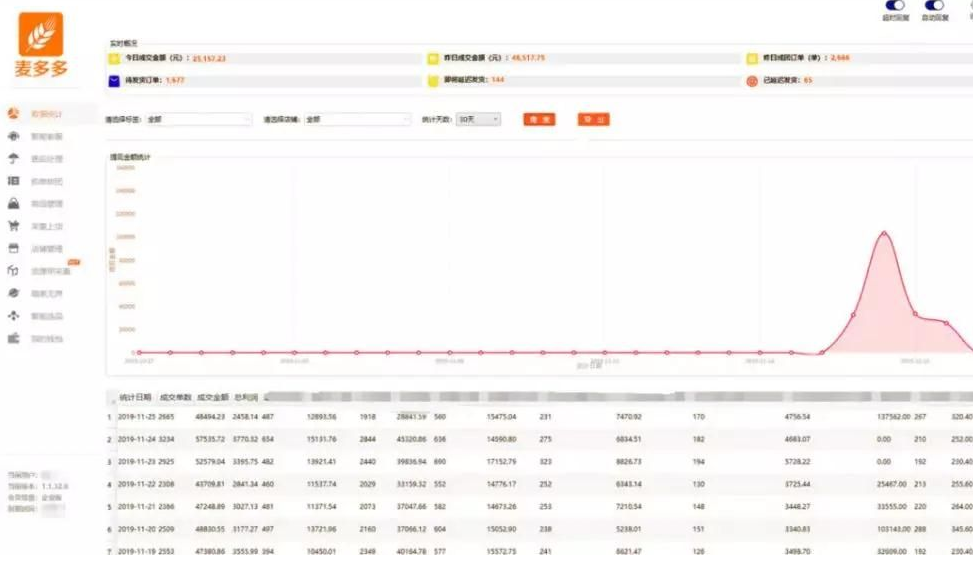
Task: Select the umbrella icon in sidebar
Action: coord(14,158)
